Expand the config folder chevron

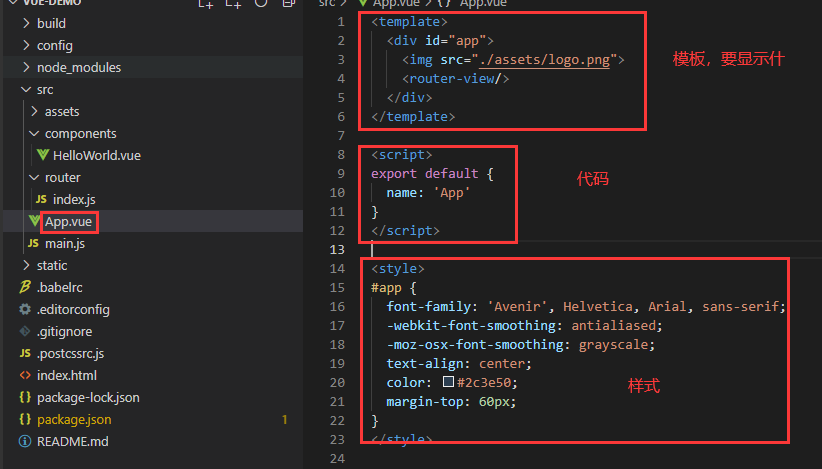(x=26, y=45)
